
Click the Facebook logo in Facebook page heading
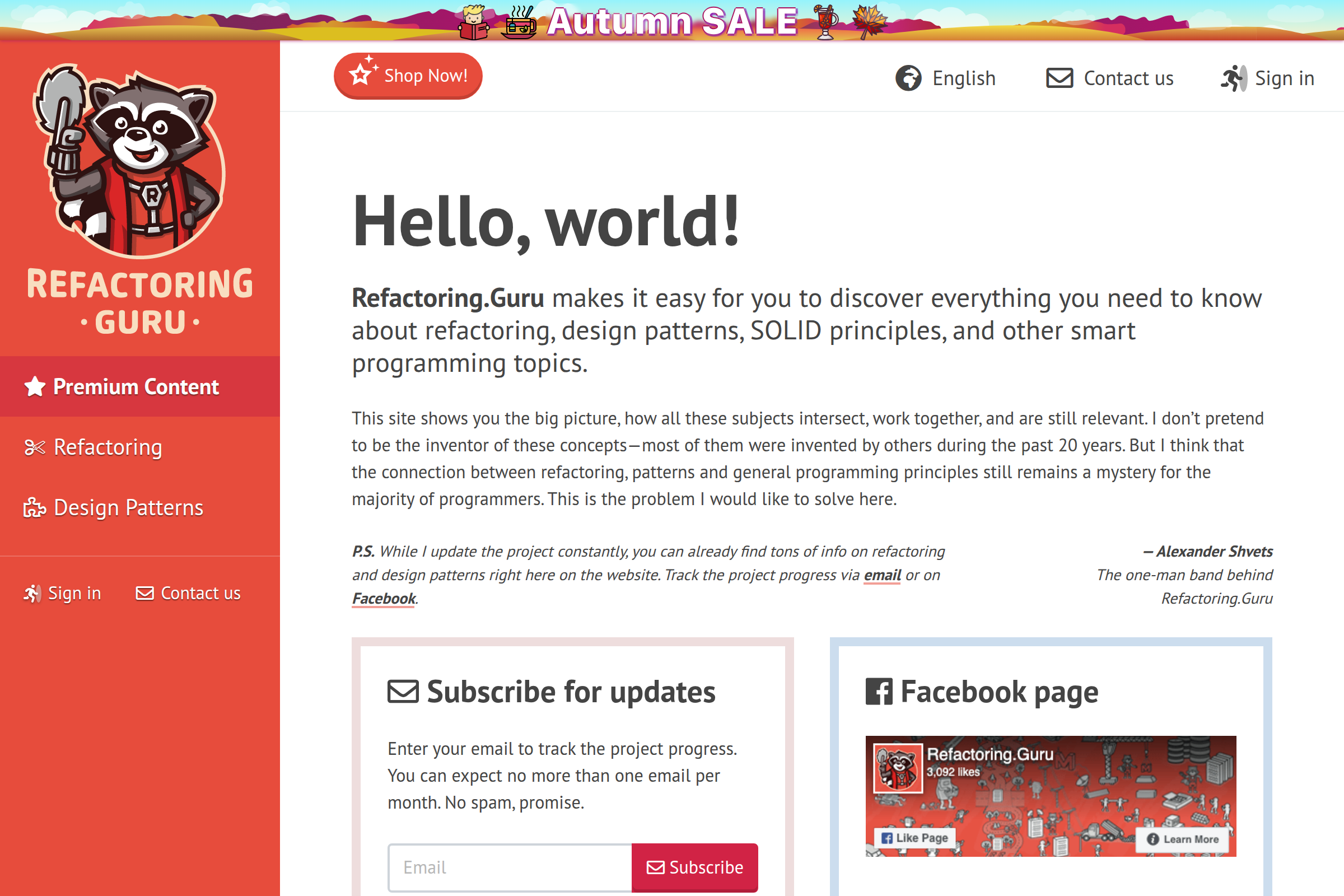tap(879, 692)
